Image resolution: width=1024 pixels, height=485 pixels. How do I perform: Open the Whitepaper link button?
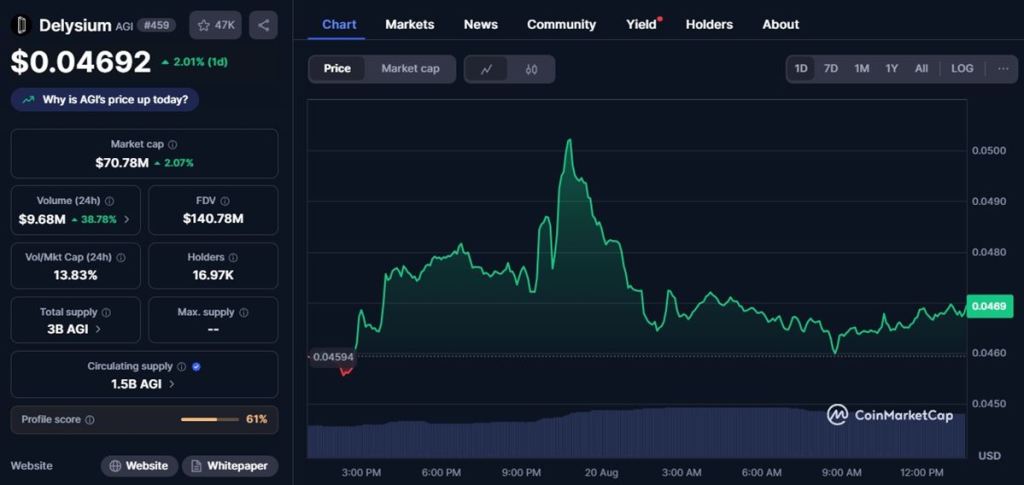pyautogui.click(x=230, y=466)
